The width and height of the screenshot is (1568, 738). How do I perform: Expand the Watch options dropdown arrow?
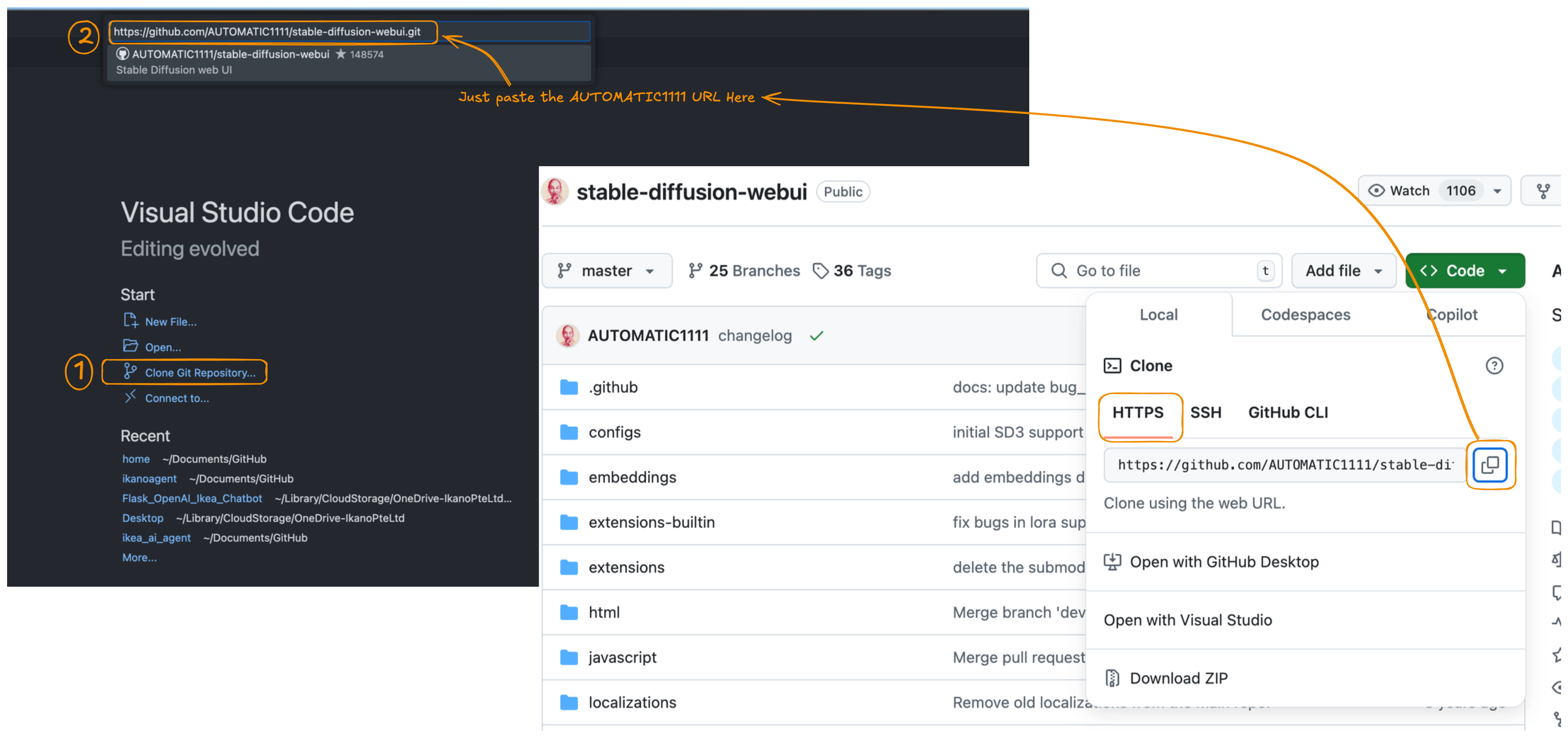1497,191
